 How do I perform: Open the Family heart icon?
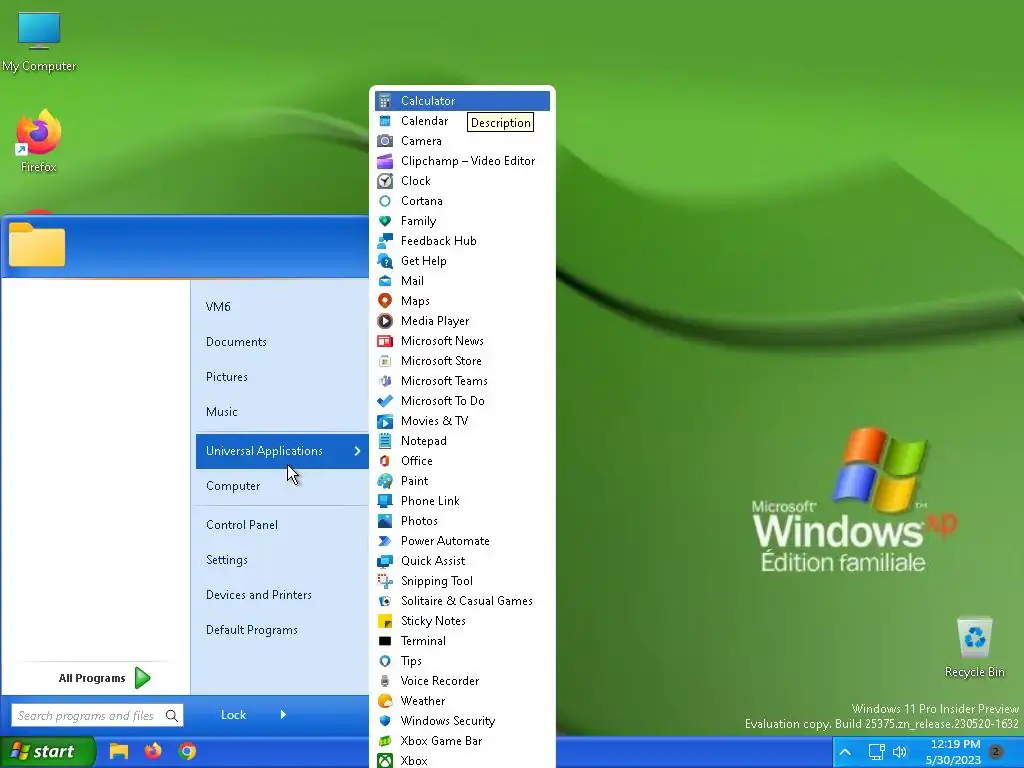385,221
